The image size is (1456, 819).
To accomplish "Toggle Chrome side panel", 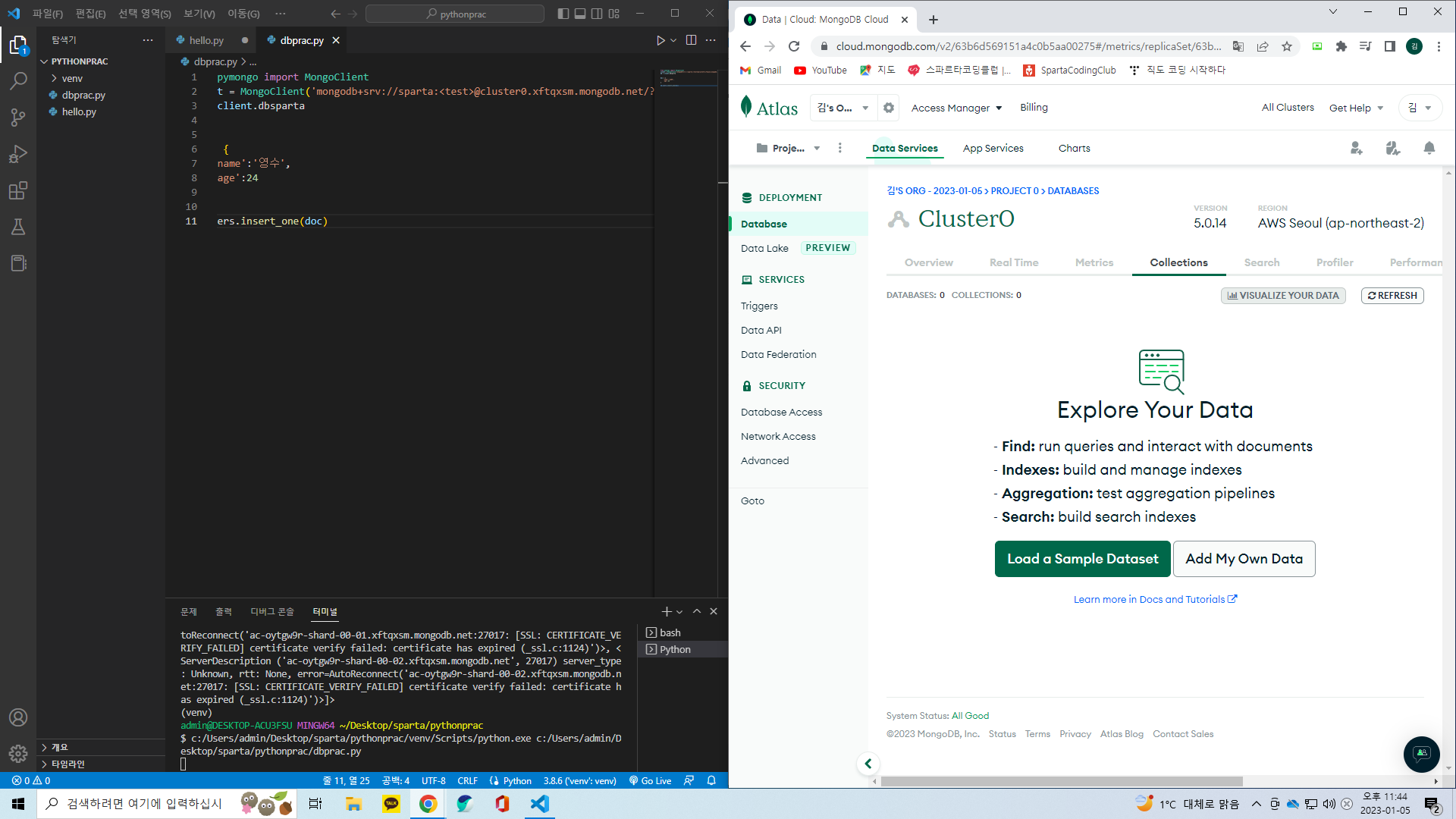I will 1390,46.
